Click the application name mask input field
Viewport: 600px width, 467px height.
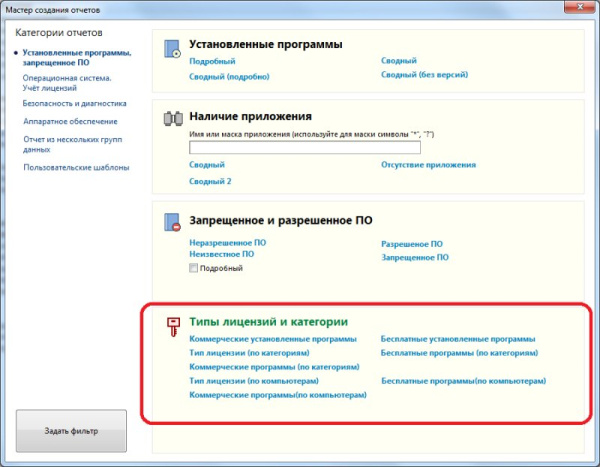click(304, 148)
